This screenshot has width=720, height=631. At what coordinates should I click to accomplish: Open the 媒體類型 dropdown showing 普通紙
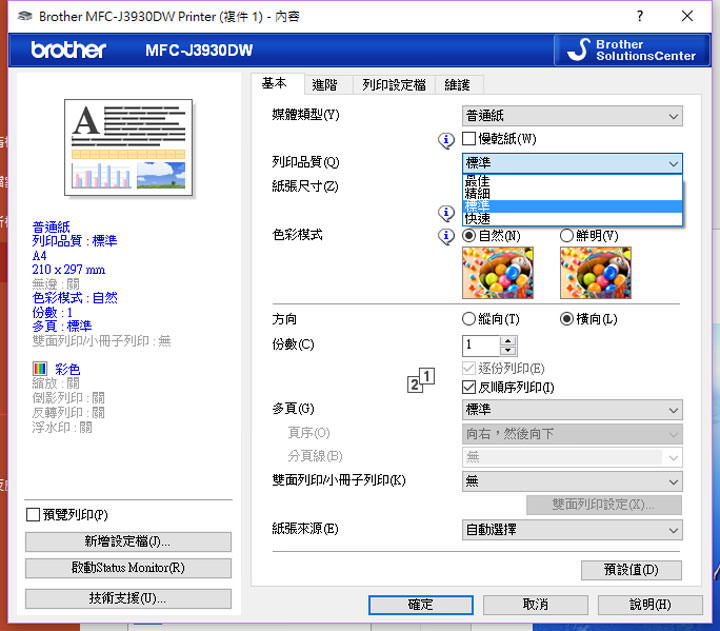[x=572, y=116]
